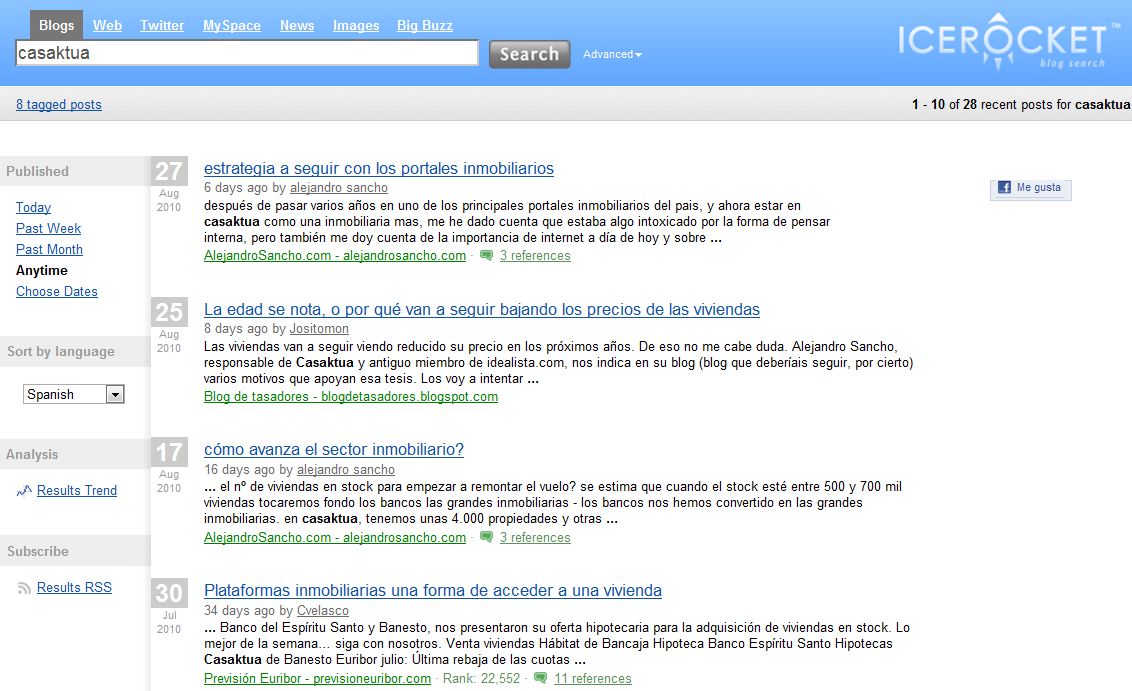Open author Cvelasco profile link
Image resolution: width=1132 pixels, height=691 pixels.
point(323,610)
